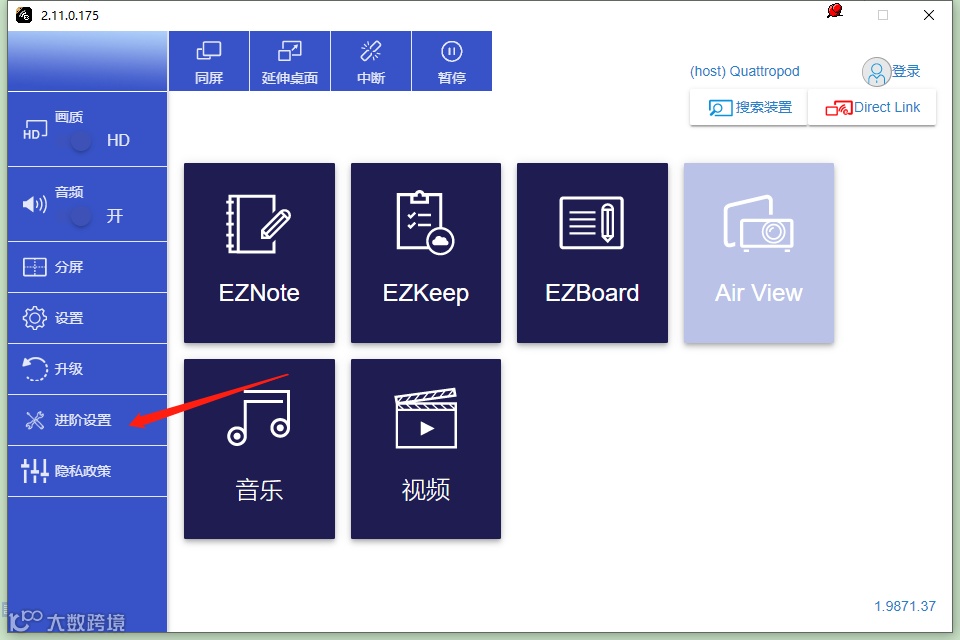Open 升级 upgrade menu item

coord(88,369)
